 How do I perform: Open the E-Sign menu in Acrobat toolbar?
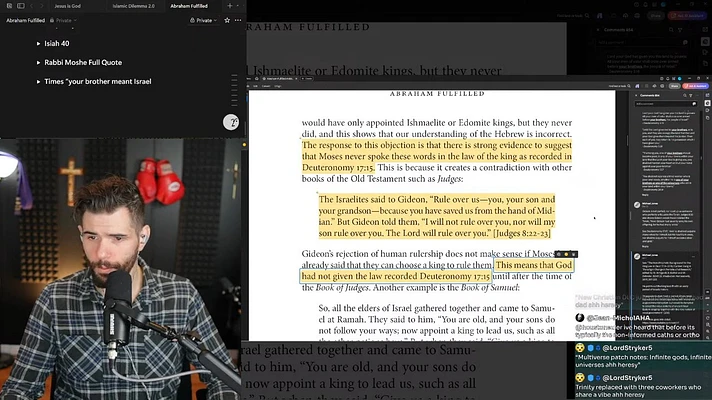pos(278,86)
